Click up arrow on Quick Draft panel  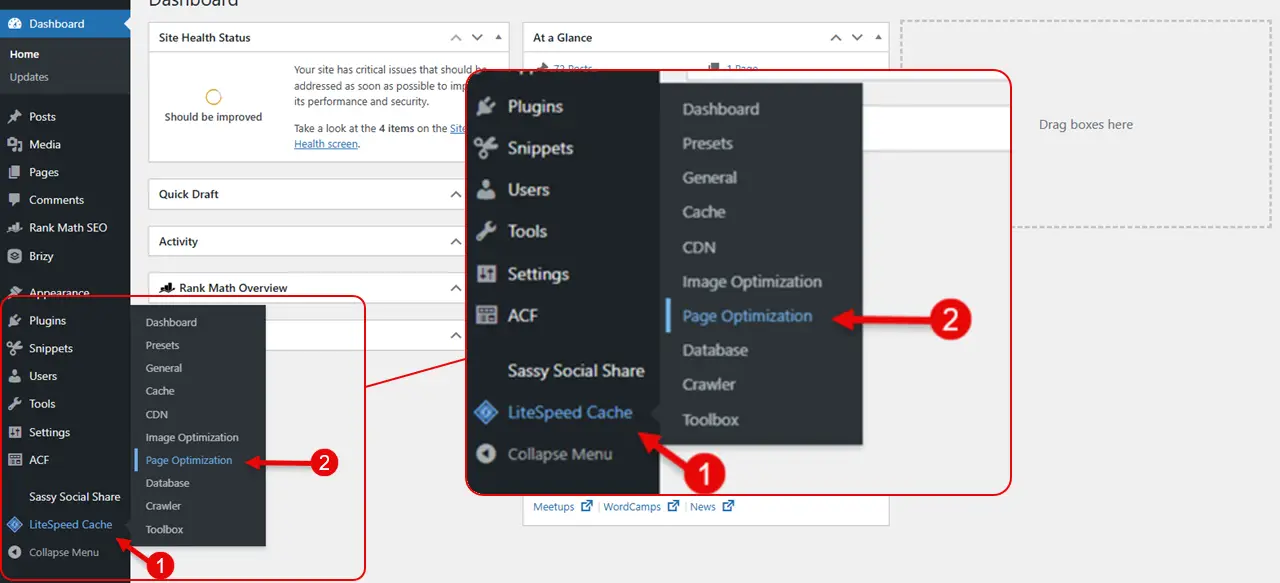pyautogui.click(x=456, y=195)
